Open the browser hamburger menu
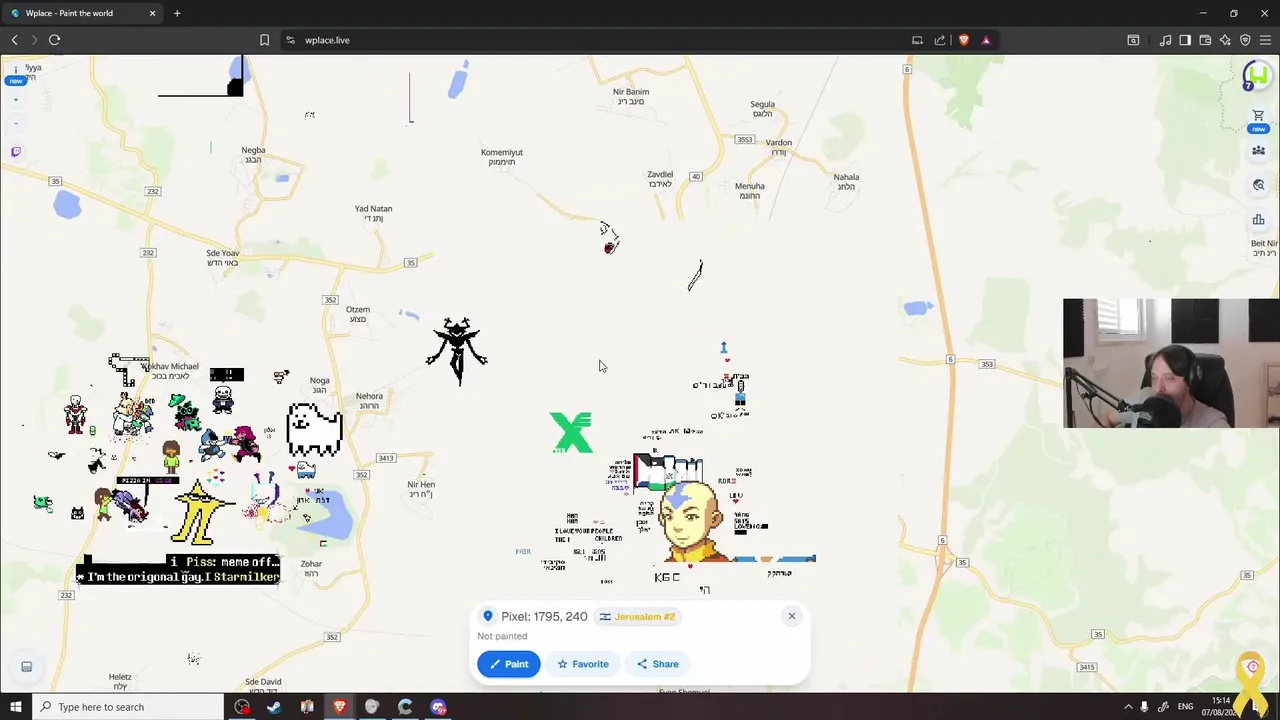The width and height of the screenshot is (1280, 720). pos(1265,40)
